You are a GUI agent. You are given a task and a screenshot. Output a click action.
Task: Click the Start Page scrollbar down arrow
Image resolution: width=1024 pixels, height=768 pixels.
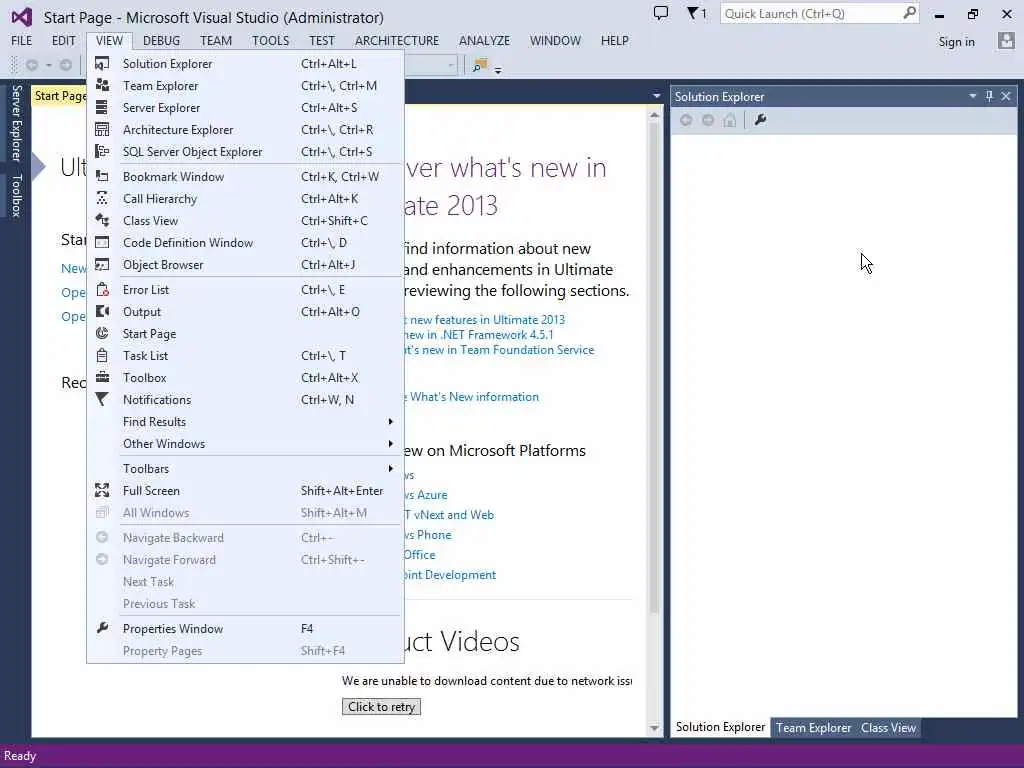(x=654, y=728)
